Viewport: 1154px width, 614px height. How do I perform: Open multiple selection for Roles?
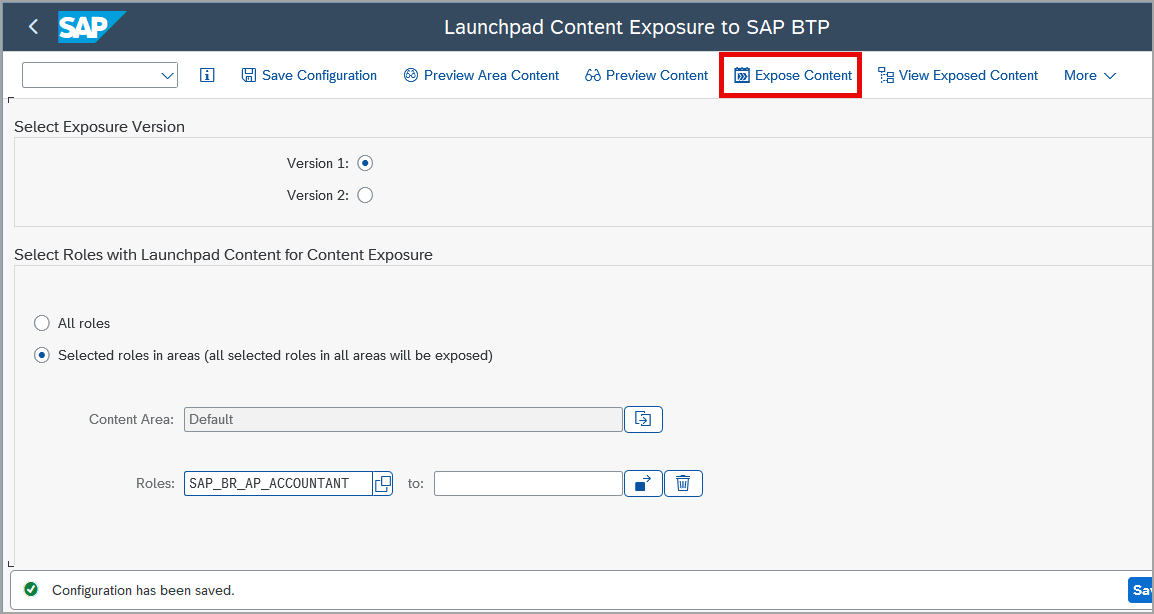coord(643,484)
